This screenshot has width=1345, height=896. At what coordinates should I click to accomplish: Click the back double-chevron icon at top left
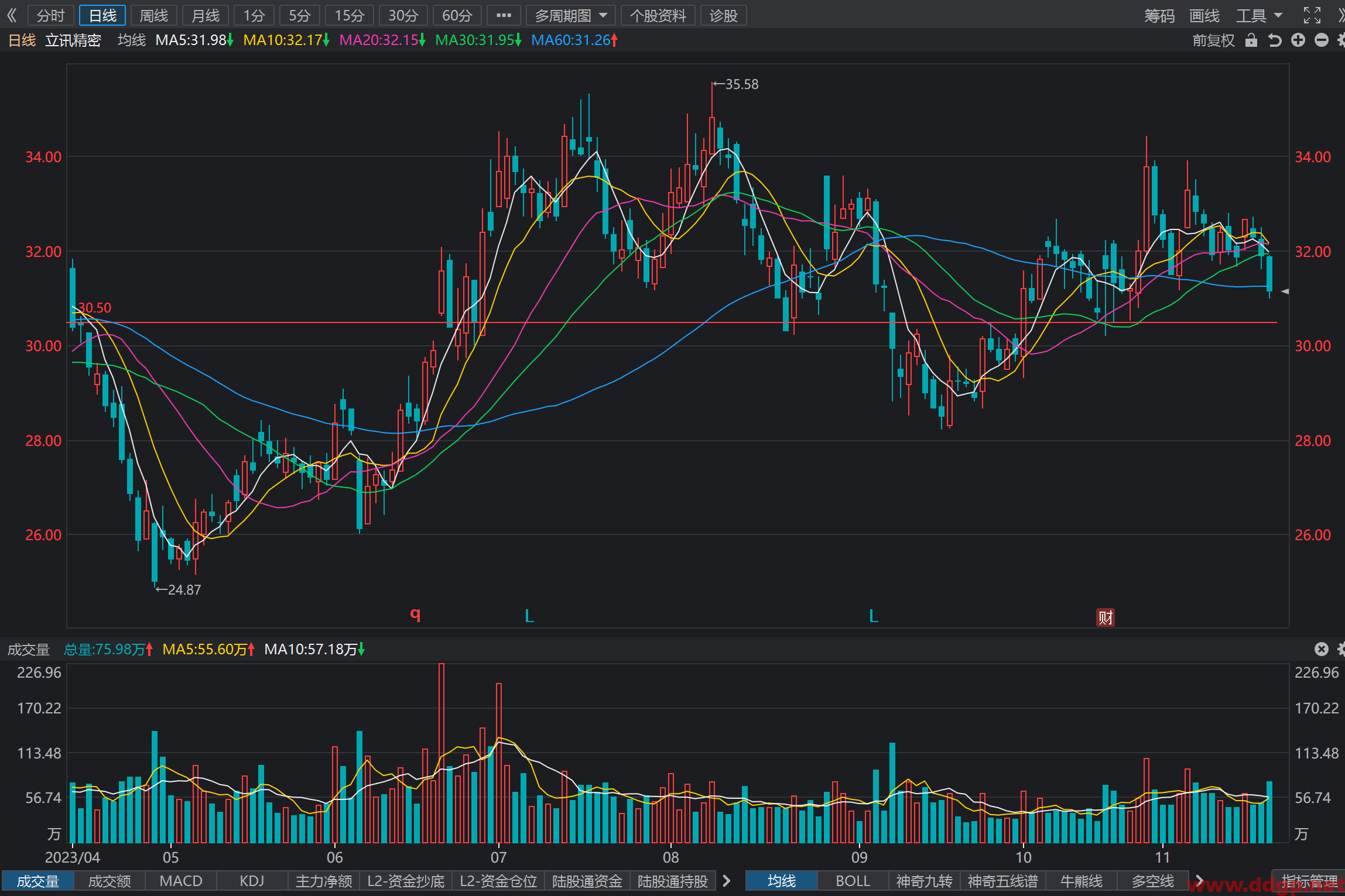(12, 15)
